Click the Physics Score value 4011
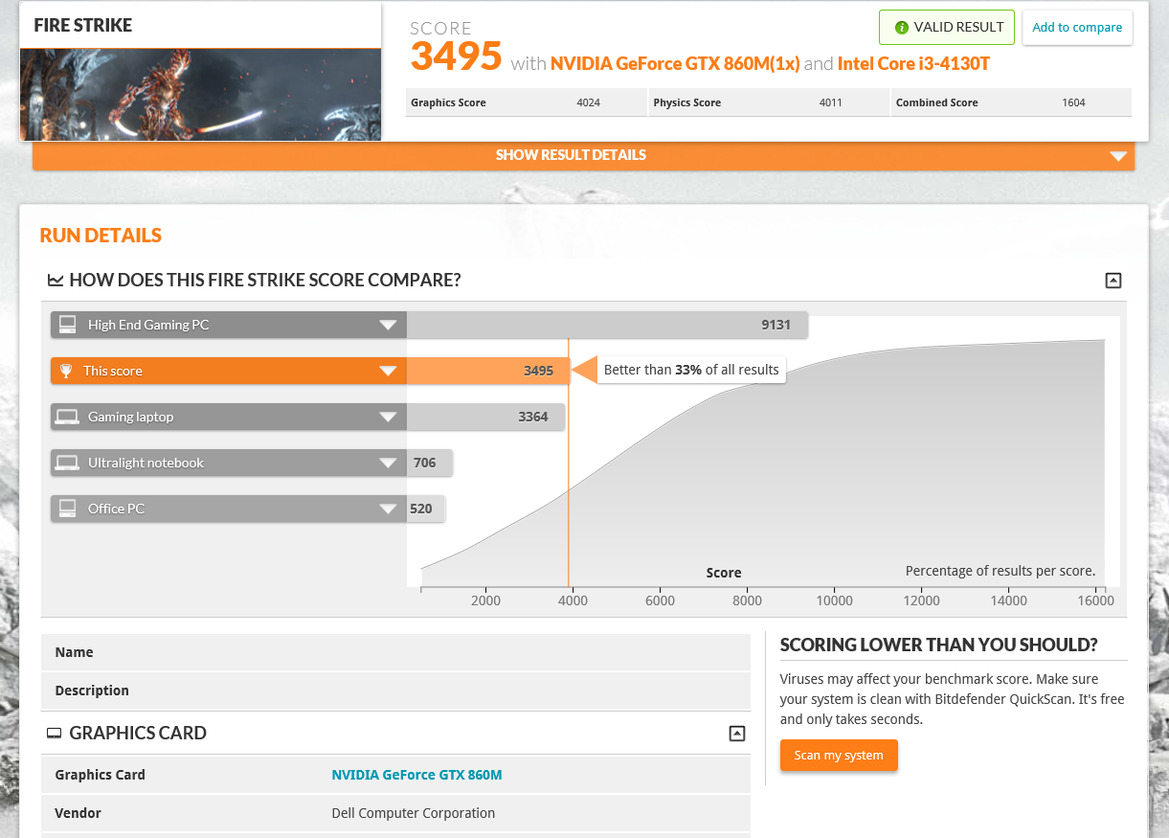This screenshot has height=838, width=1169. pos(831,103)
